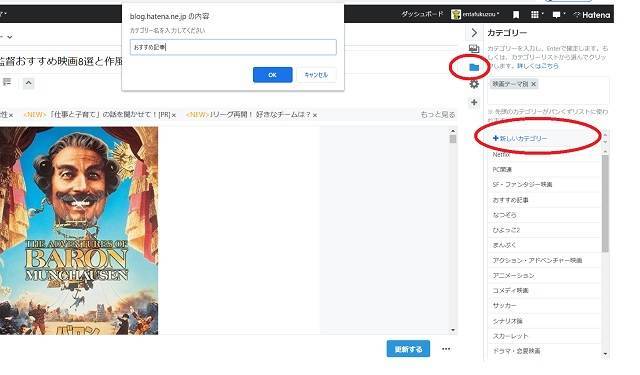Click キャンセル in the dialog
Screen dimensions: 640x375
[x=316, y=75]
